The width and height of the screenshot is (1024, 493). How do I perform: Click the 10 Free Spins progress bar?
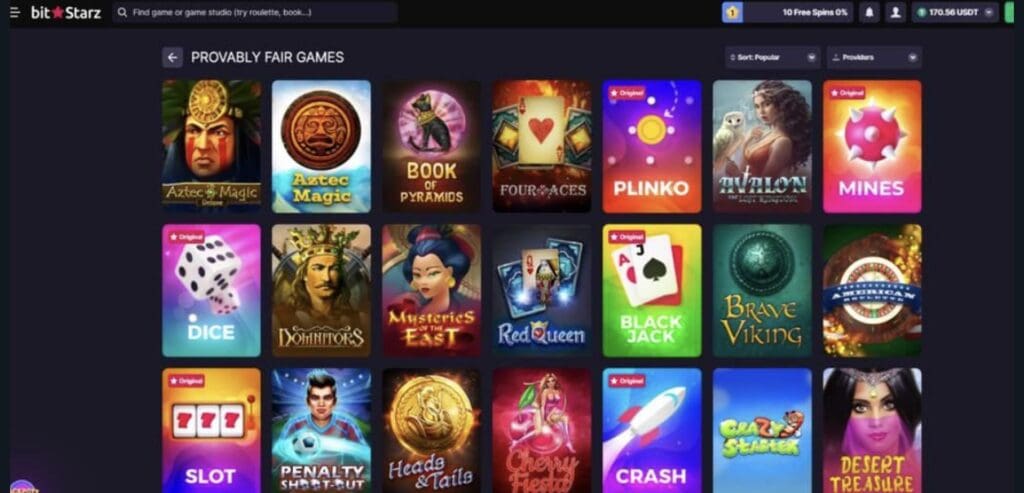[798, 12]
